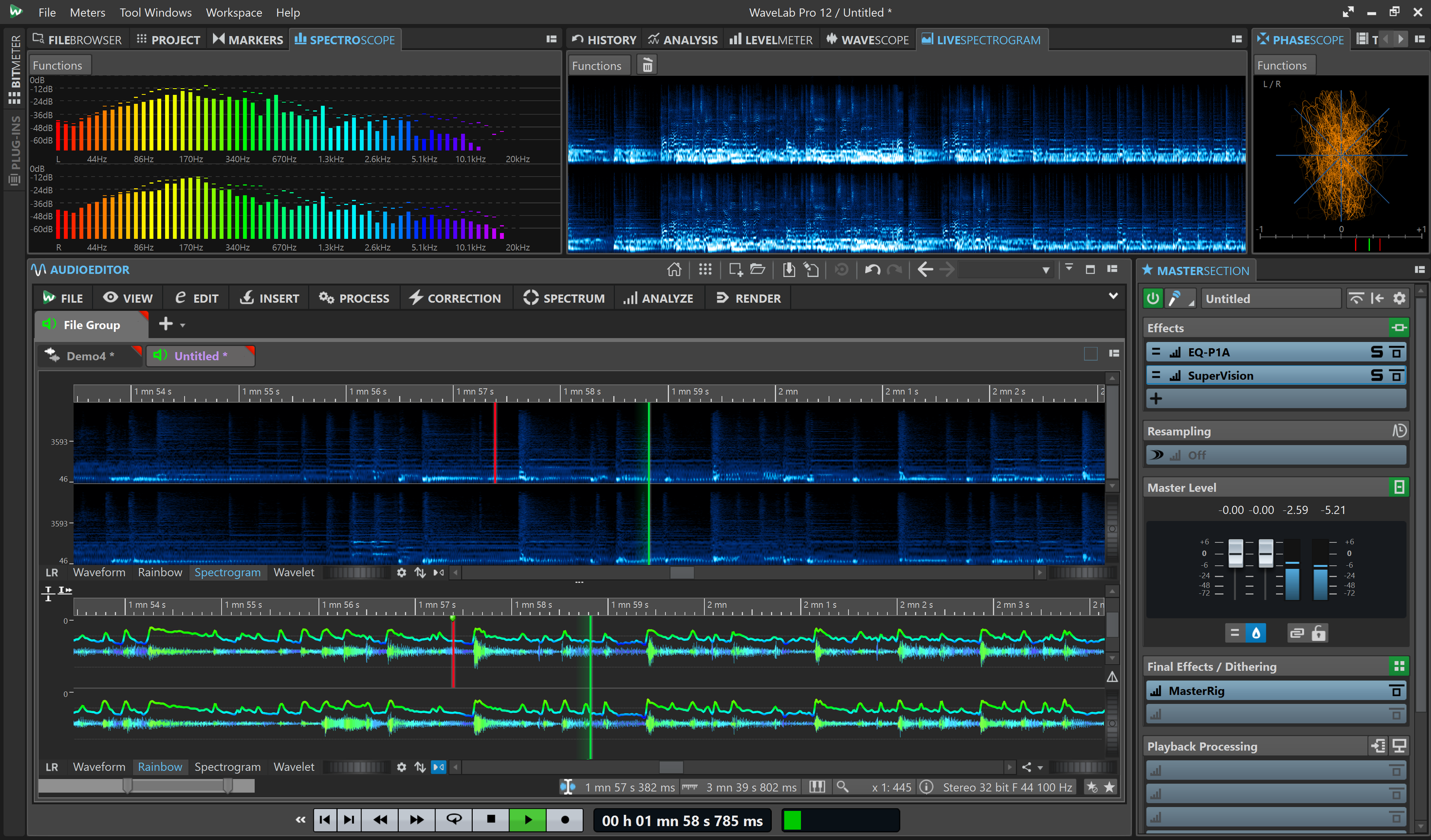Open the Render As icon next to Save
1431x840 pixels.
click(x=811, y=270)
